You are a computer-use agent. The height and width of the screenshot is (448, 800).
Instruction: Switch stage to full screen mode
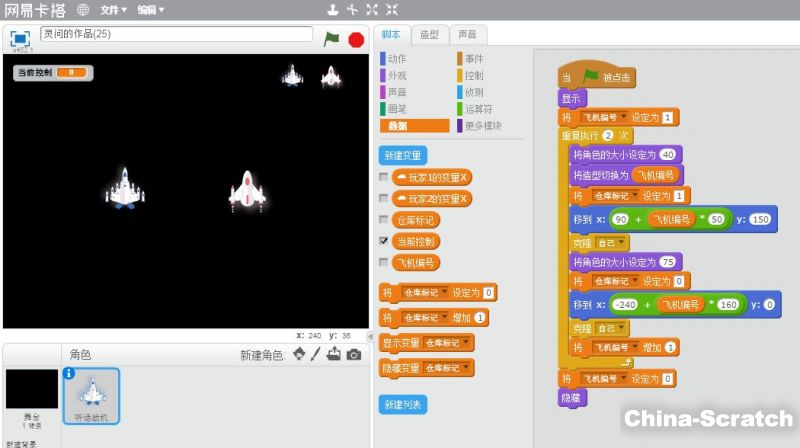19,38
